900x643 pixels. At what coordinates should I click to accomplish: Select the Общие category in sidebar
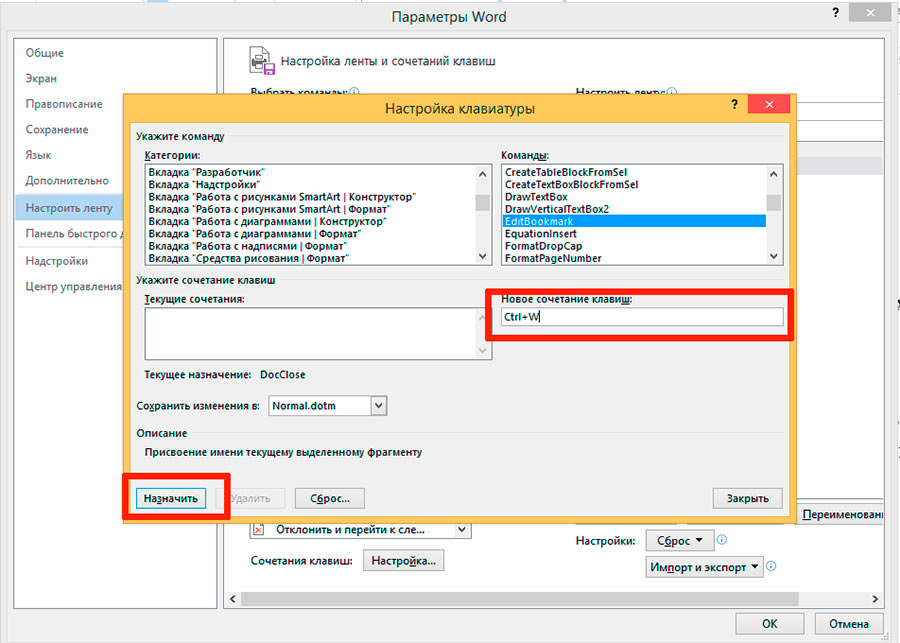pos(45,53)
